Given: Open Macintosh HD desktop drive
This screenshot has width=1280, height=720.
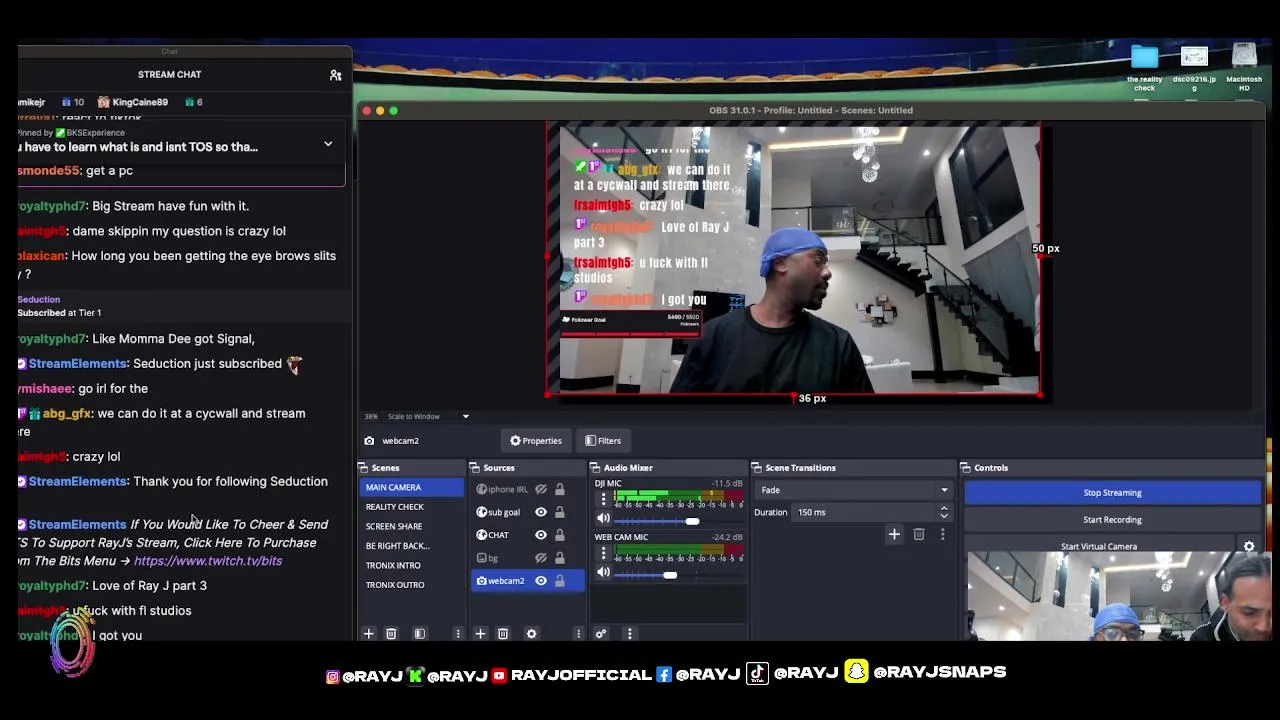Looking at the screenshot, I should (1244, 68).
